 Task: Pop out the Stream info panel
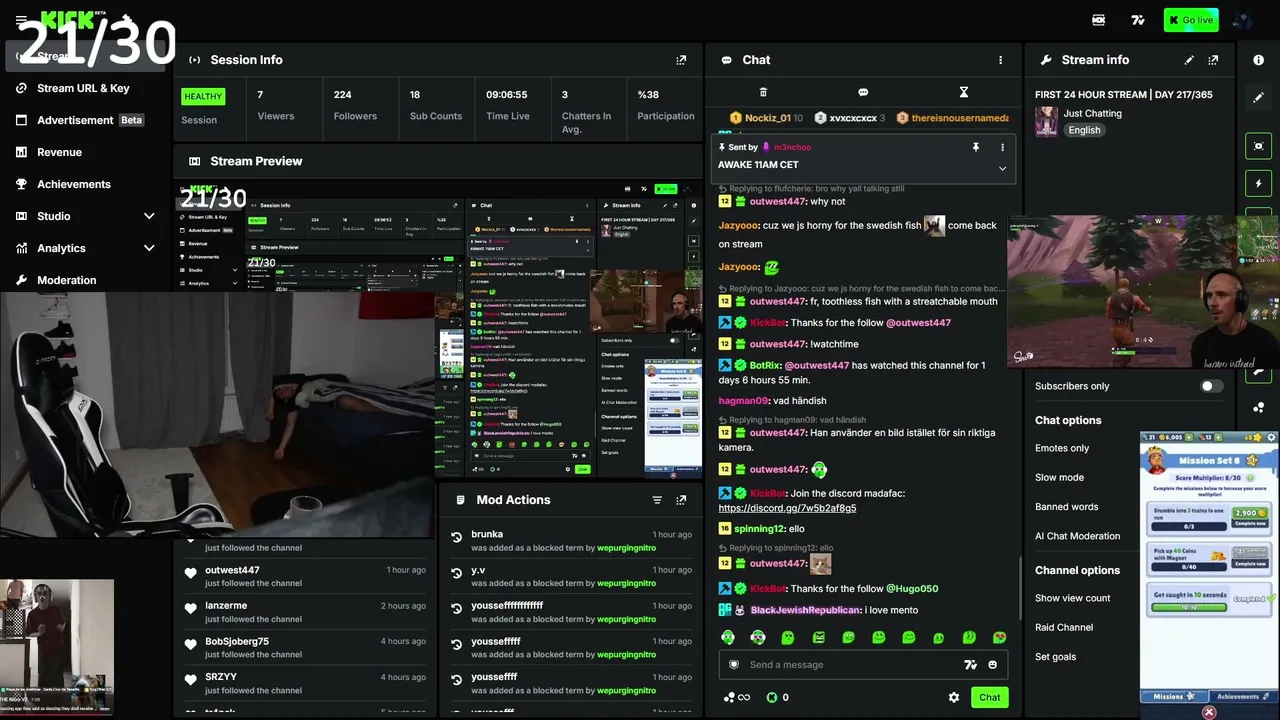[x=1213, y=60]
